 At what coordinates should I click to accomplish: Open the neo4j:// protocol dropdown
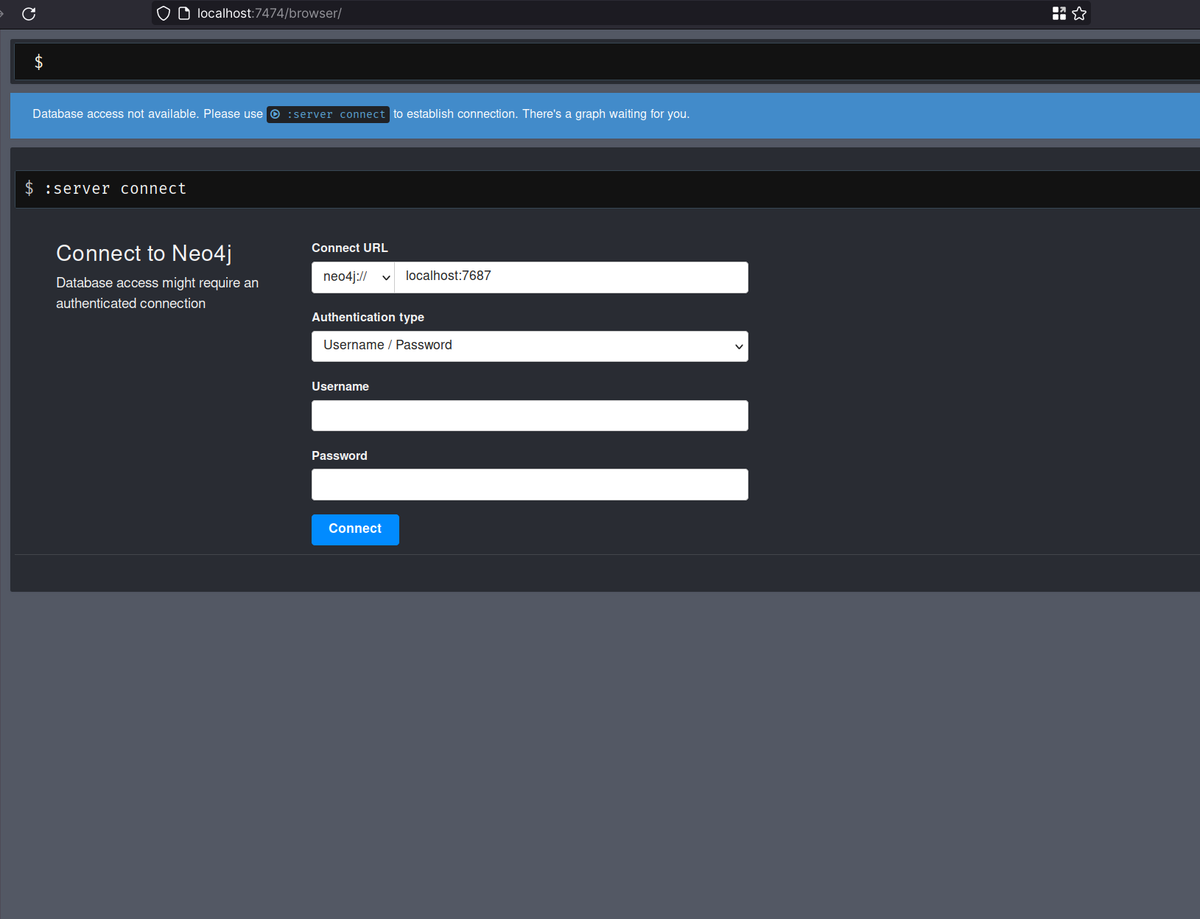pos(354,277)
